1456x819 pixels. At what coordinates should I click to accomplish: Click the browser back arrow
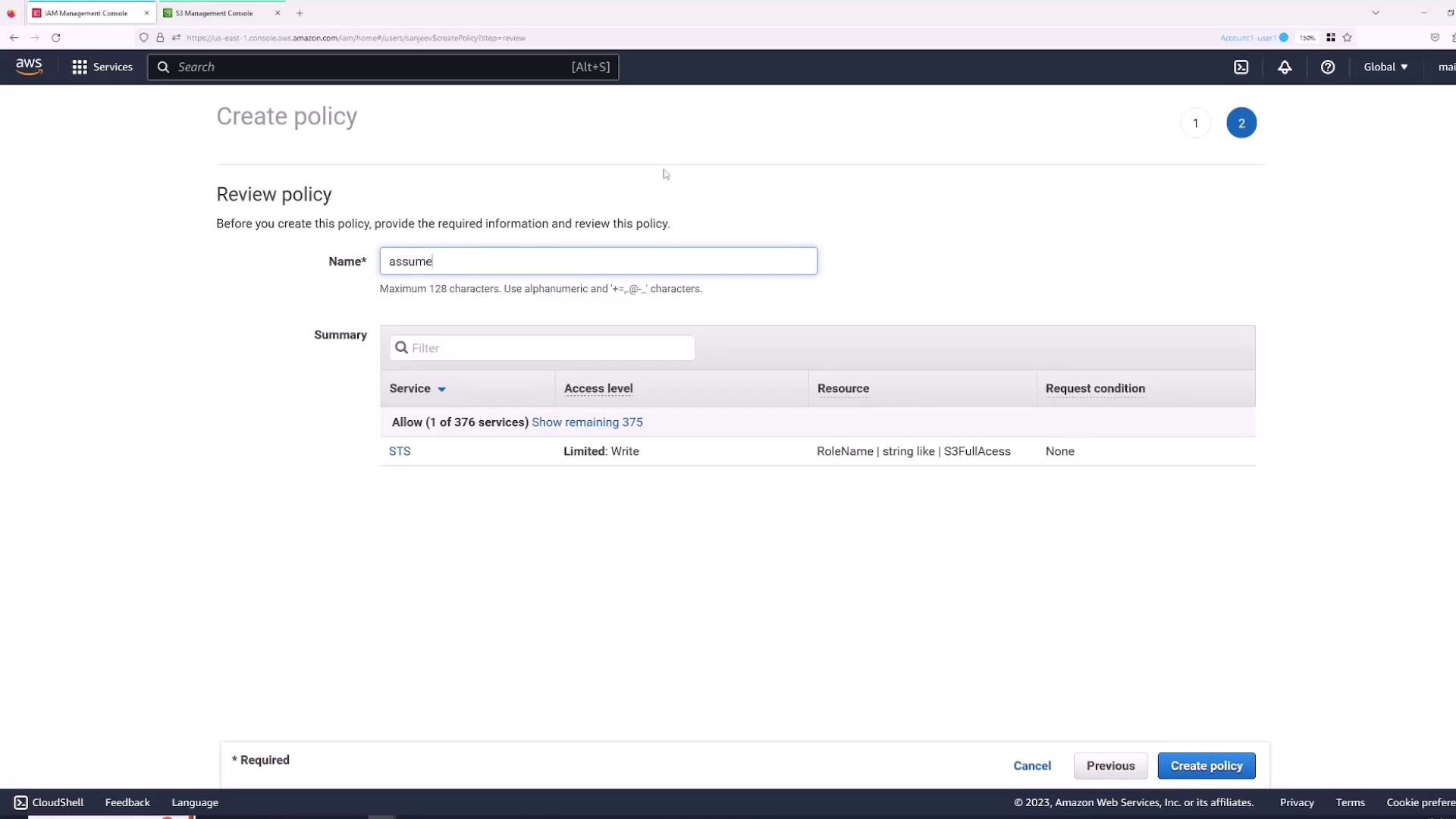click(x=14, y=37)
